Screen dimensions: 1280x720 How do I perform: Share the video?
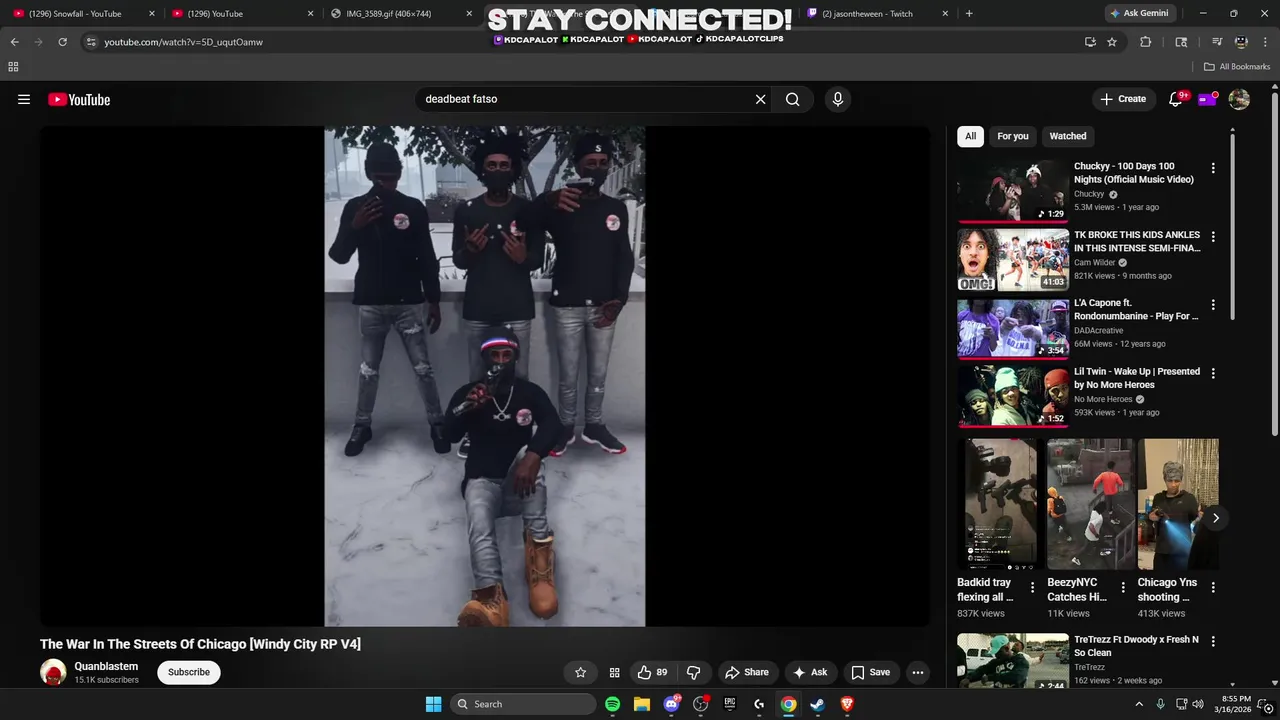click(x=747, y=672)
